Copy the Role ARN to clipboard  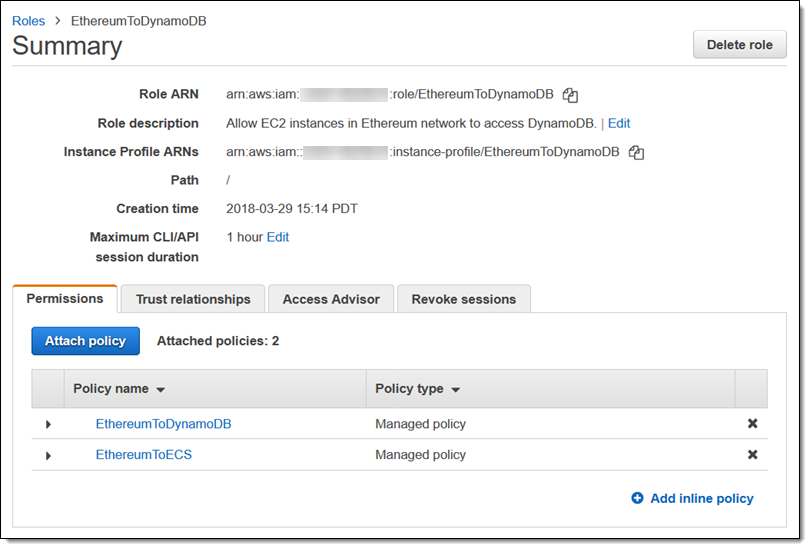(x=570, y=95)
